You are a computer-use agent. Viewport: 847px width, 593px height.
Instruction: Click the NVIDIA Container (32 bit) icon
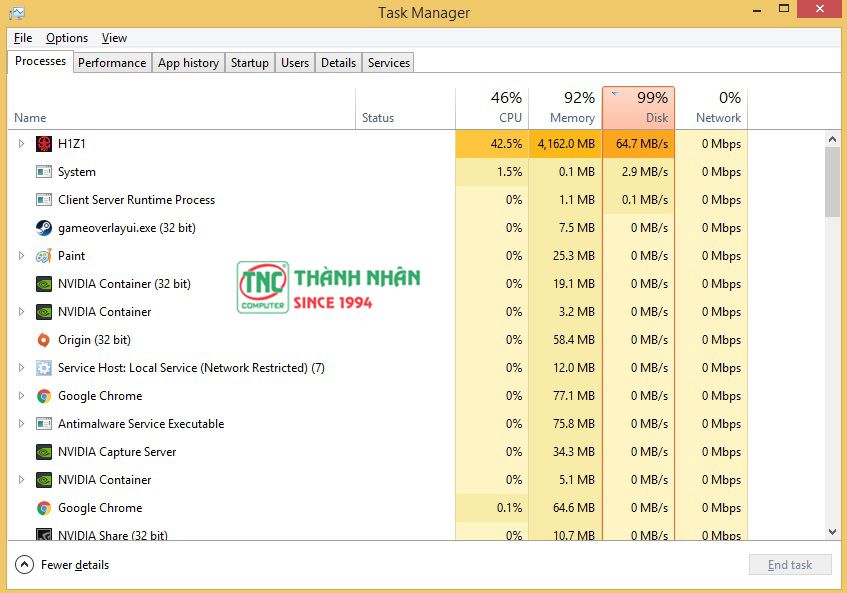click(44, 284)
